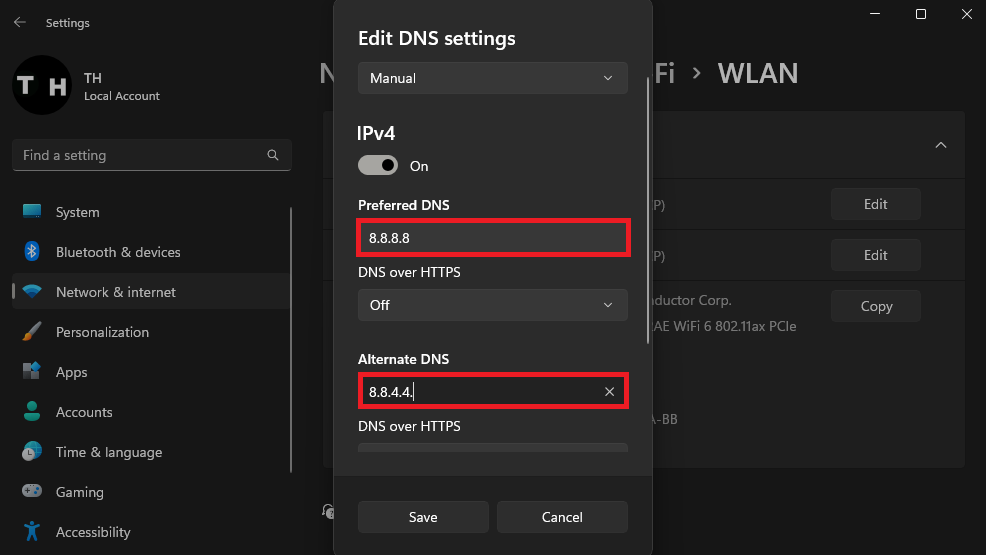The height and width of the screenshot is (555, 986).
Task: Go back using the Settings back arrow
Action: point(20,22)
